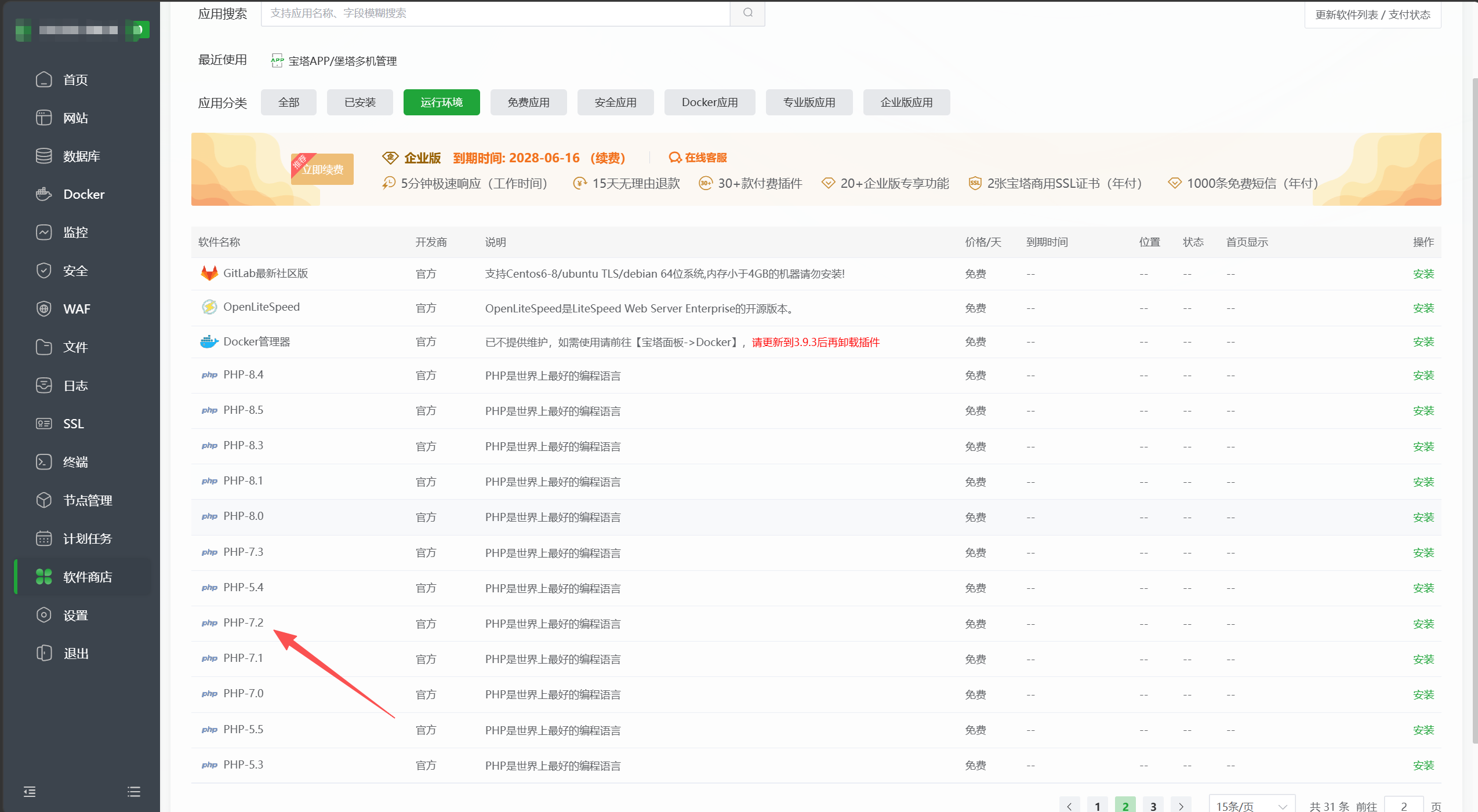Click the GitLab fox logo icon

209,273
